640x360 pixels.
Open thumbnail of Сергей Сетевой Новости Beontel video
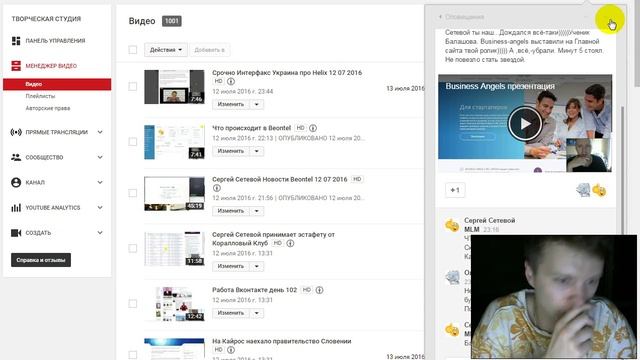pos(174,193)
